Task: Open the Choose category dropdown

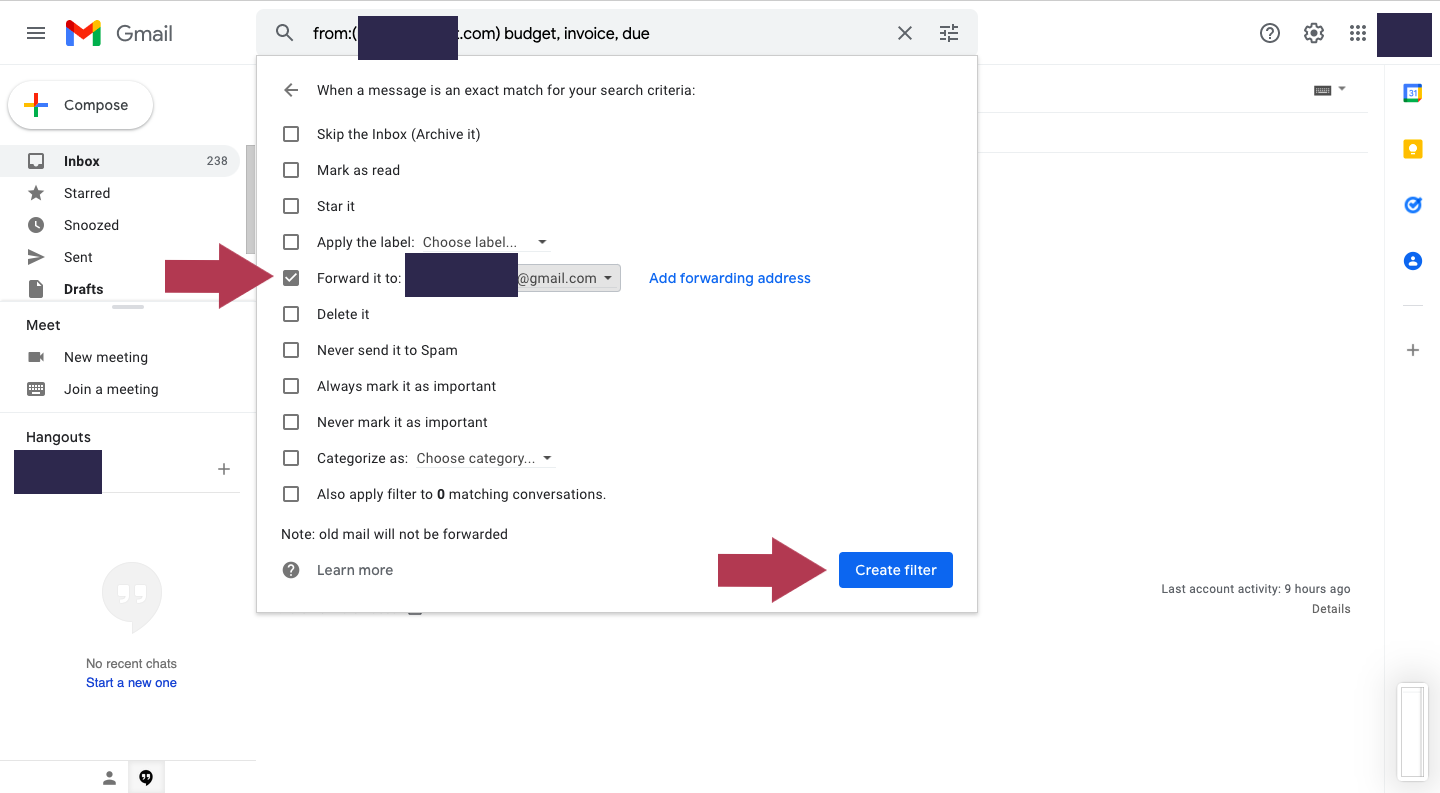Action: click(x=485, y=457)
